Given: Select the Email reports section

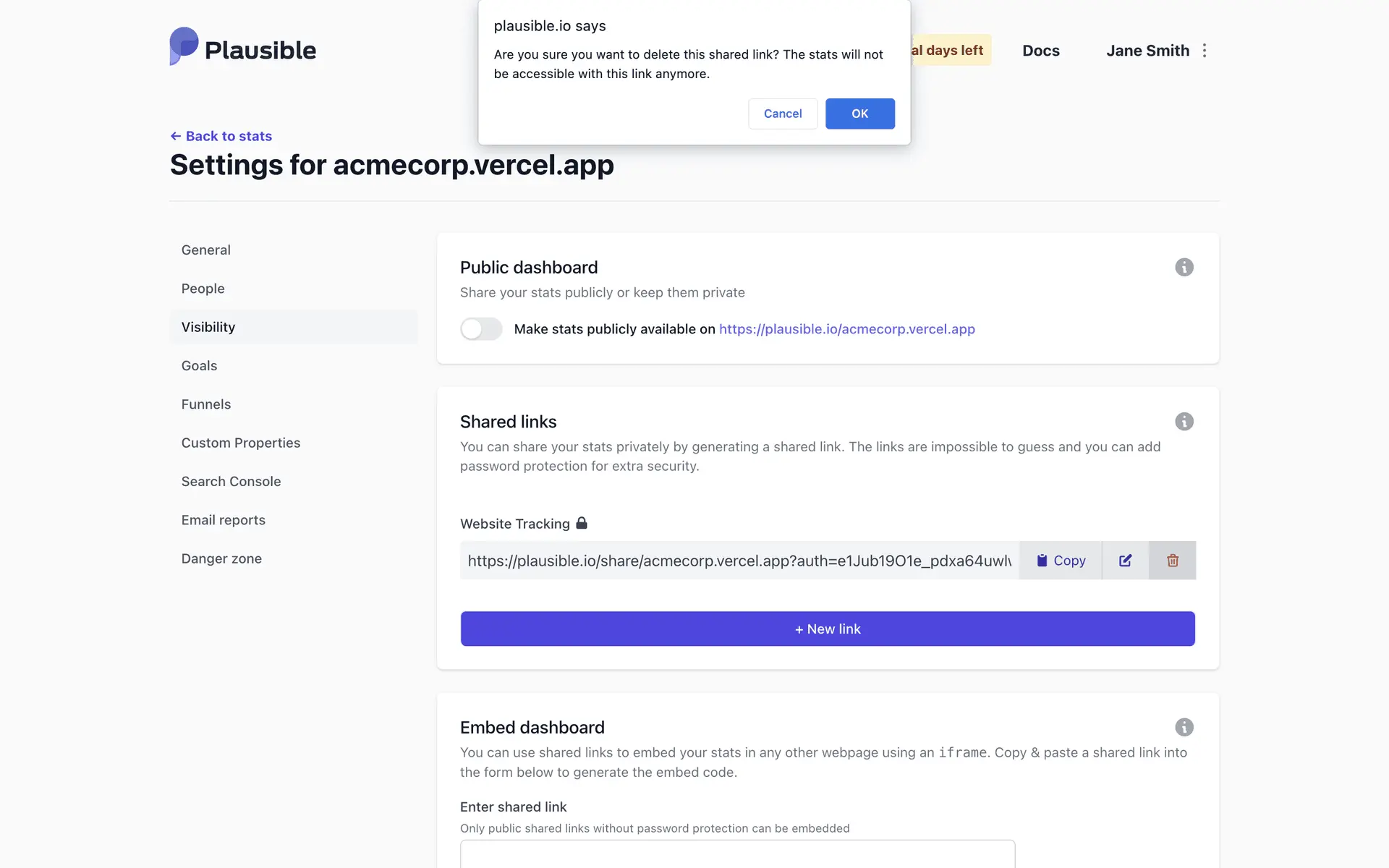Looking at the screenshot, I should click(x=223, y=520).
